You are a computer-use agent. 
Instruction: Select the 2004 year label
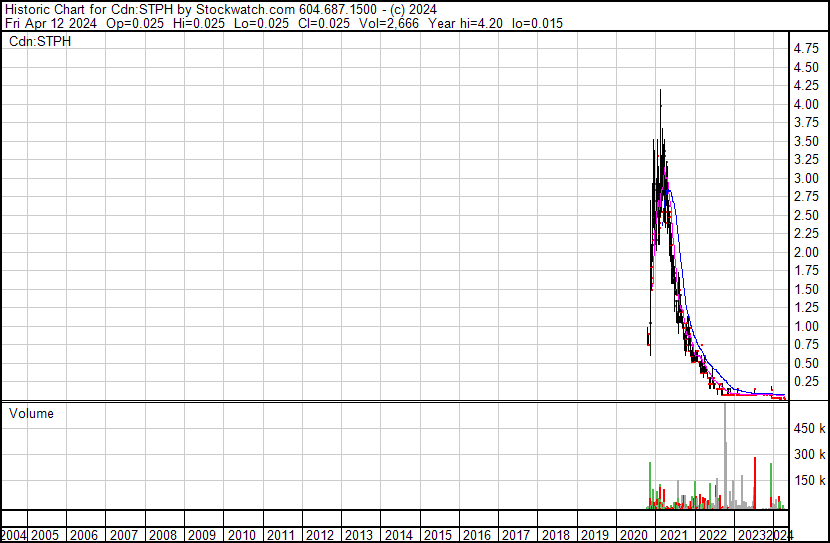pos(13,535)
